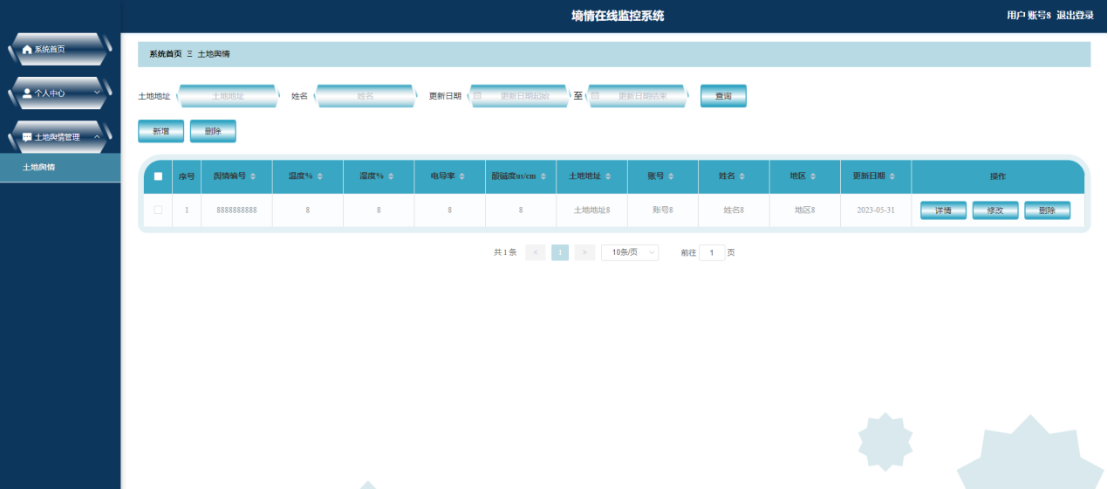Click calendar icon in 更新日期结束 field
Screen dimensions: 1108x489
point(596,95)
